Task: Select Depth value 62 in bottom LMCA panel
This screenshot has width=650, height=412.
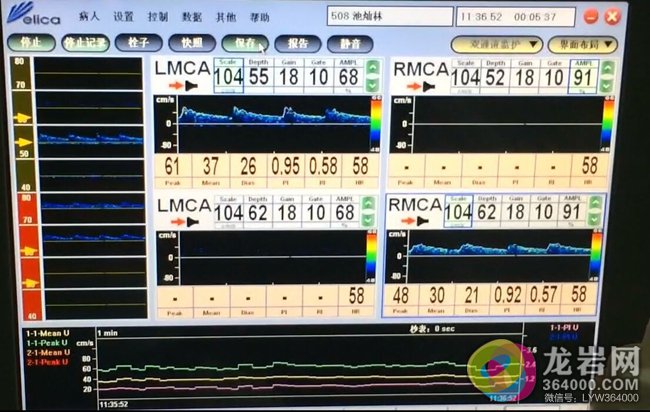Action: pyautogui.click(x=258, y=212)
